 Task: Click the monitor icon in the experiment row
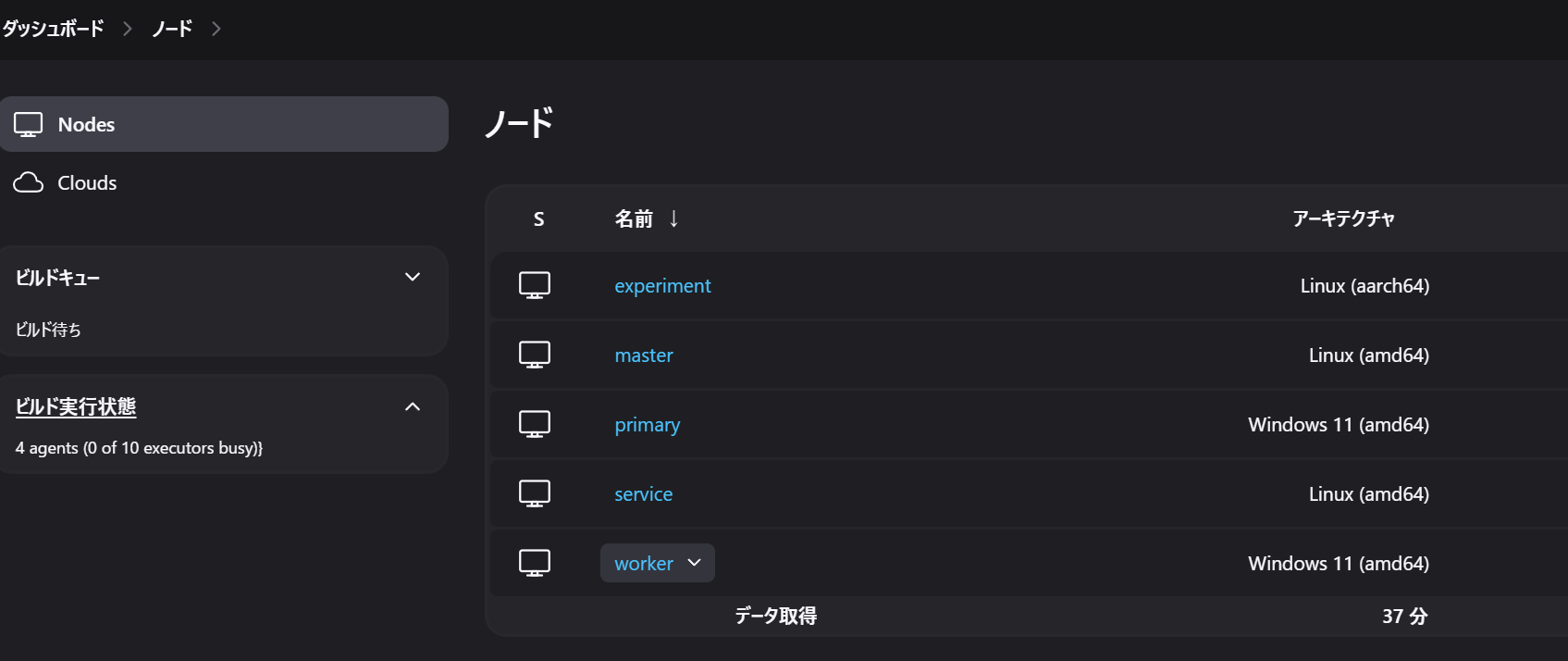coord(535,285)
